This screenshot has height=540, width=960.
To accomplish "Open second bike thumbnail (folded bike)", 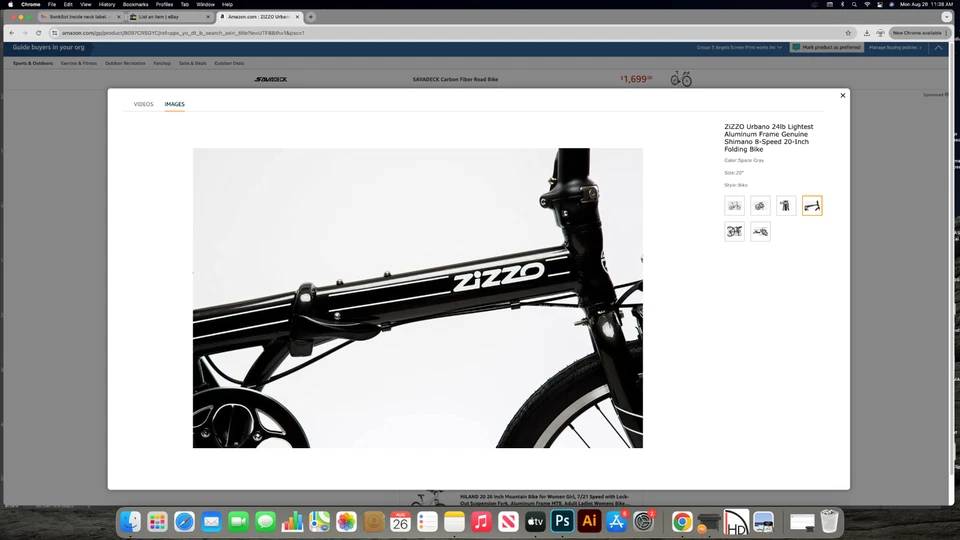I will pyautogui.click(x=760, y=206).
